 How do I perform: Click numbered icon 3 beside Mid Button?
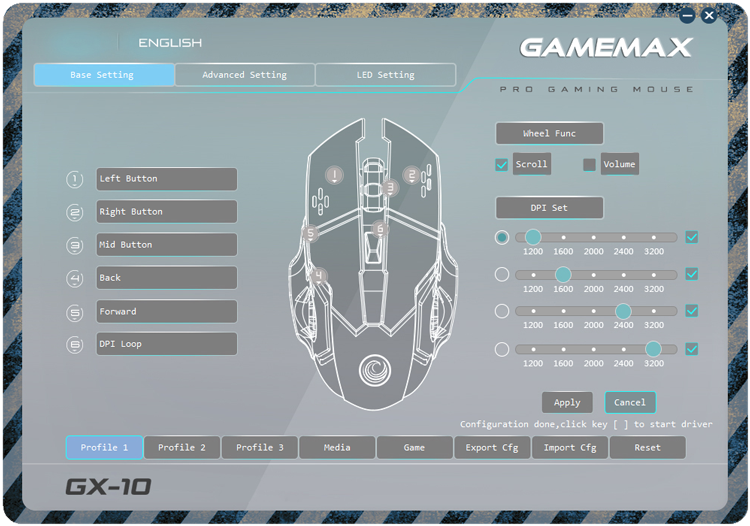point(74,246)
